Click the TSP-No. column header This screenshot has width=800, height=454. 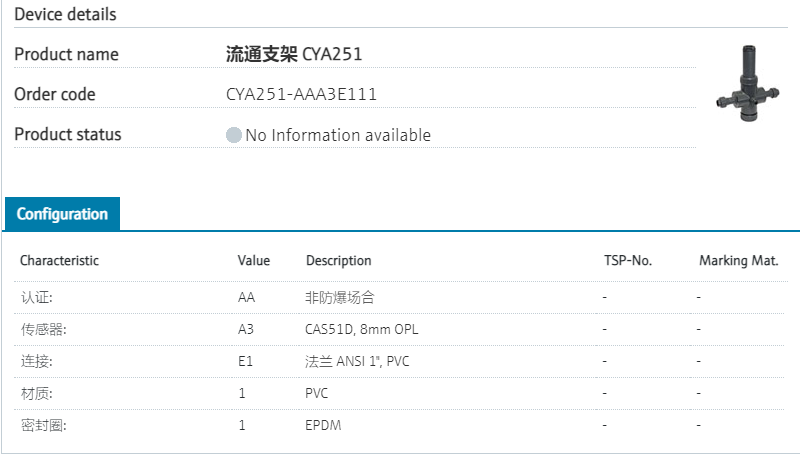[627, 261]
